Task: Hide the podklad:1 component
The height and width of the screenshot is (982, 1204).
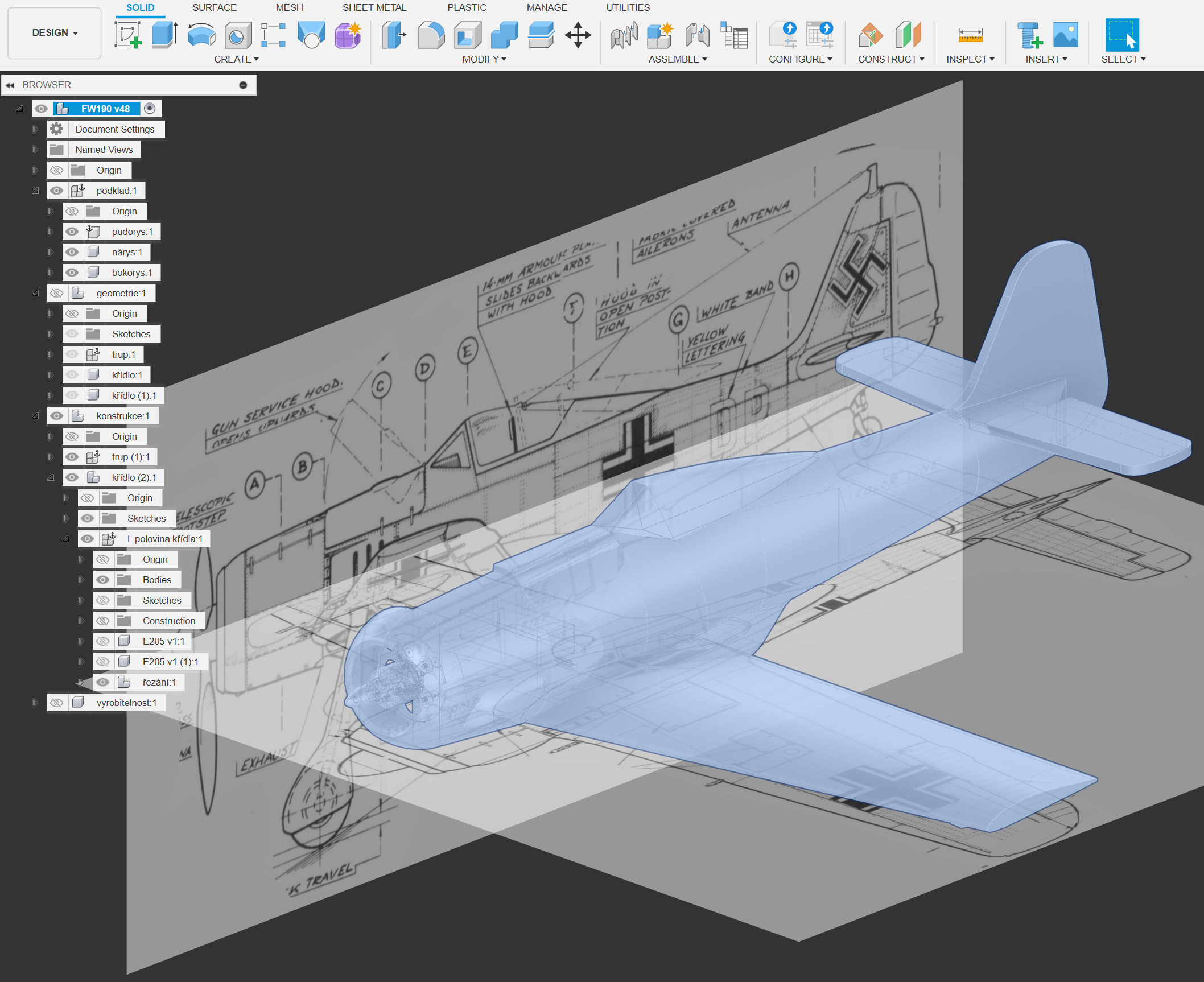Action: coord(56,191)
